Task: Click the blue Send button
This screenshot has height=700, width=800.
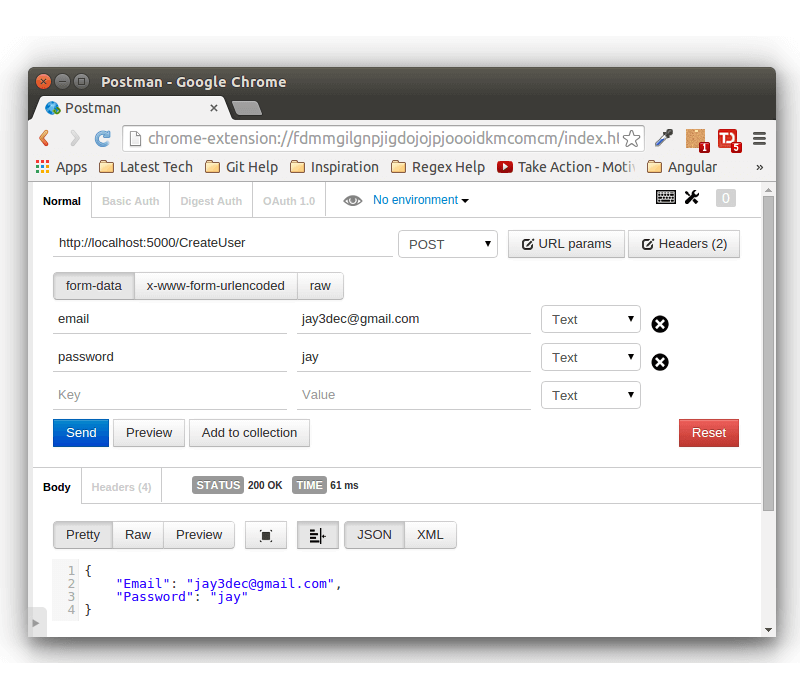Action: tap(81, 433)
